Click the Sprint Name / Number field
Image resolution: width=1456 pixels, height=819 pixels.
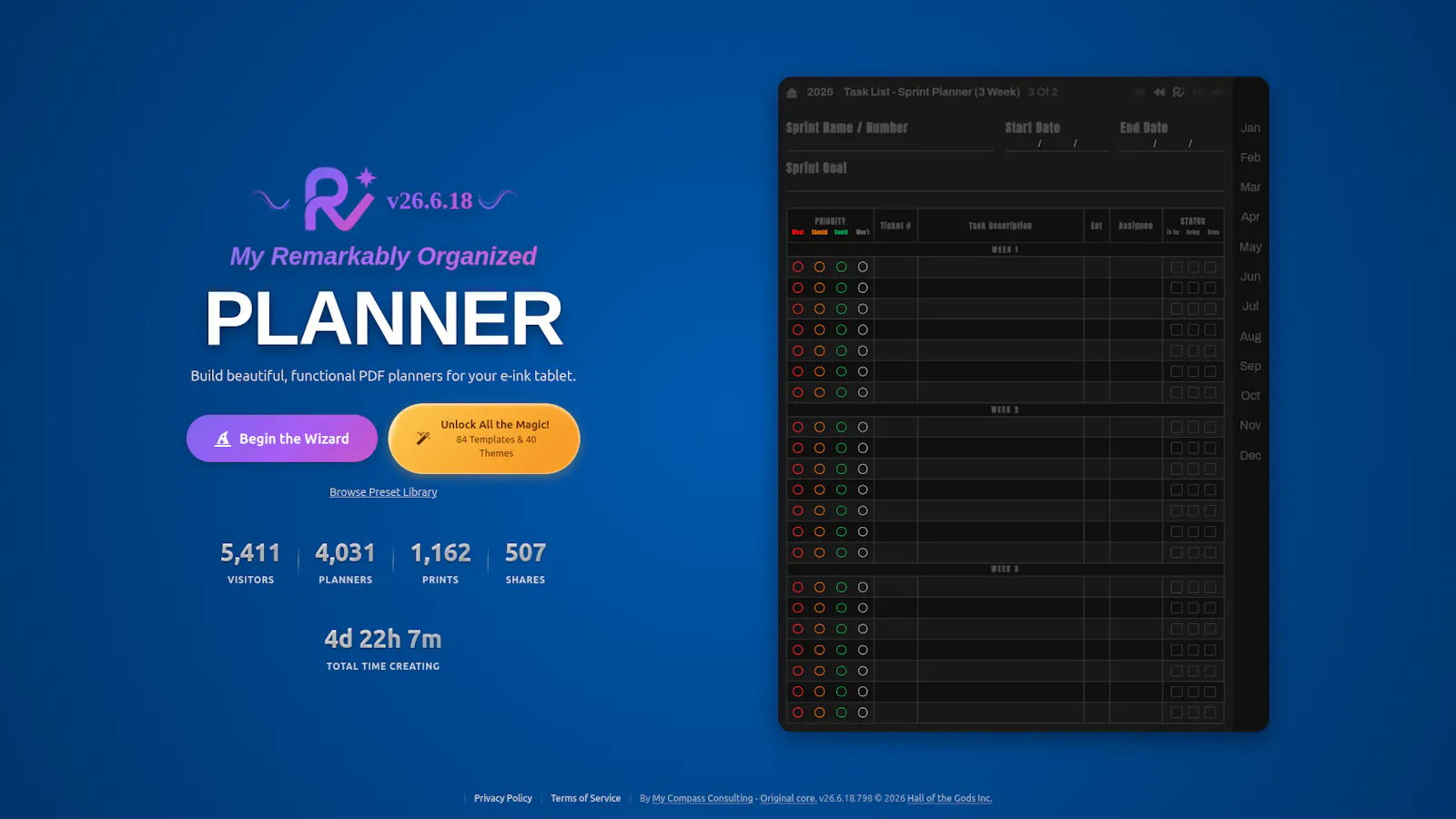coord(889,136)
